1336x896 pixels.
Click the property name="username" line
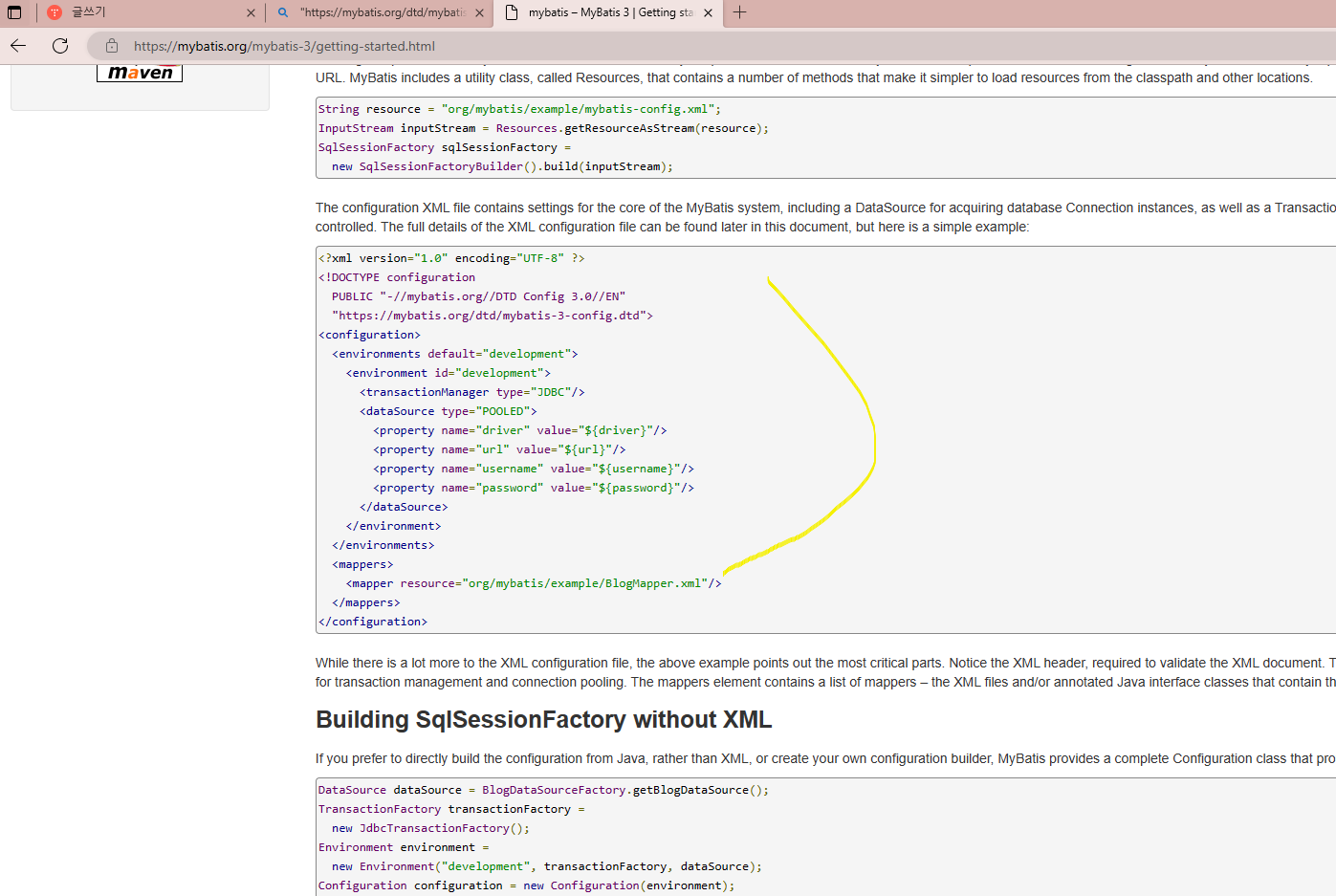tap(534, 469)
